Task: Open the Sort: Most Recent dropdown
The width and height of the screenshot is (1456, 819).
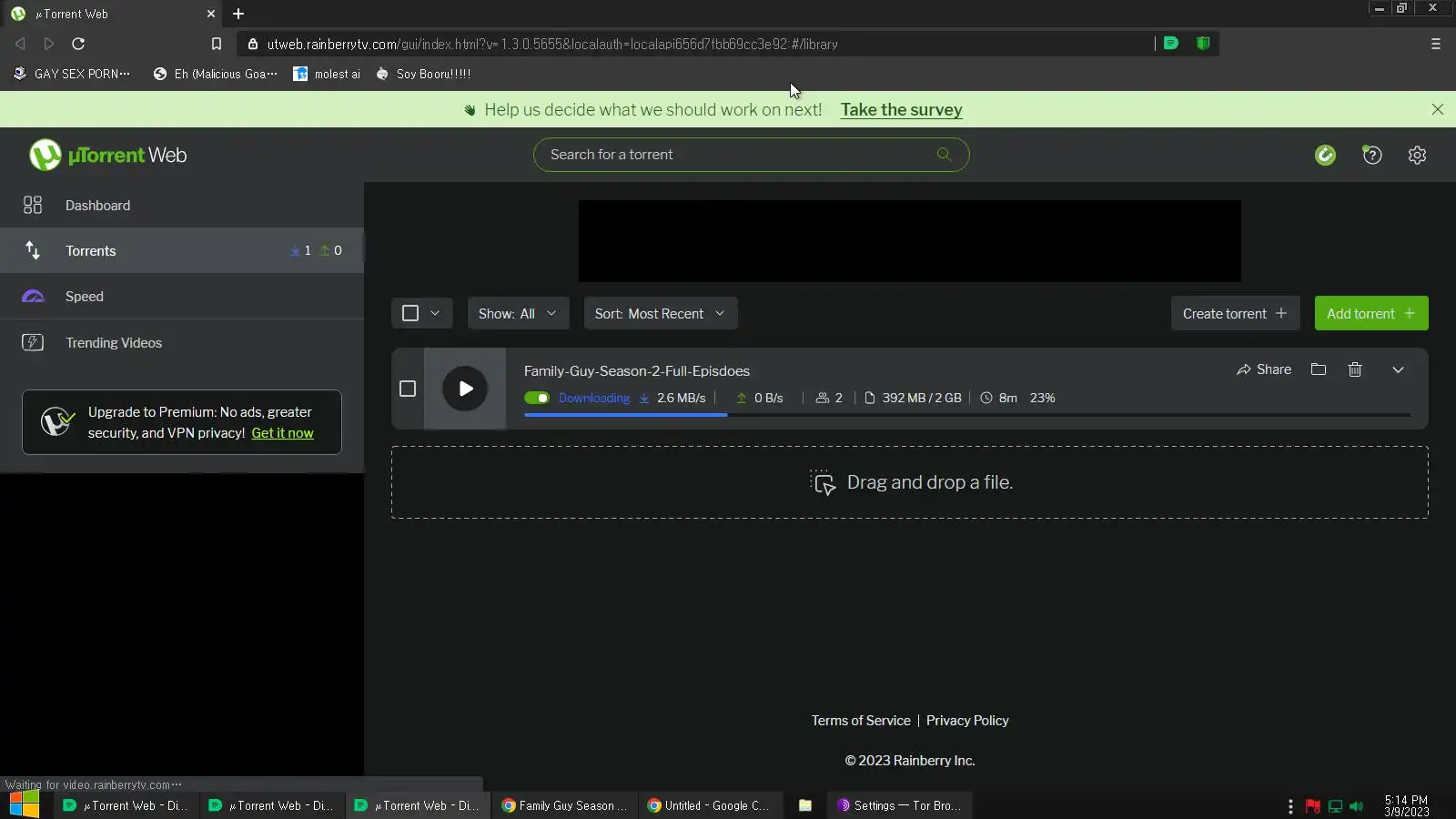Action: pos(661,313)
